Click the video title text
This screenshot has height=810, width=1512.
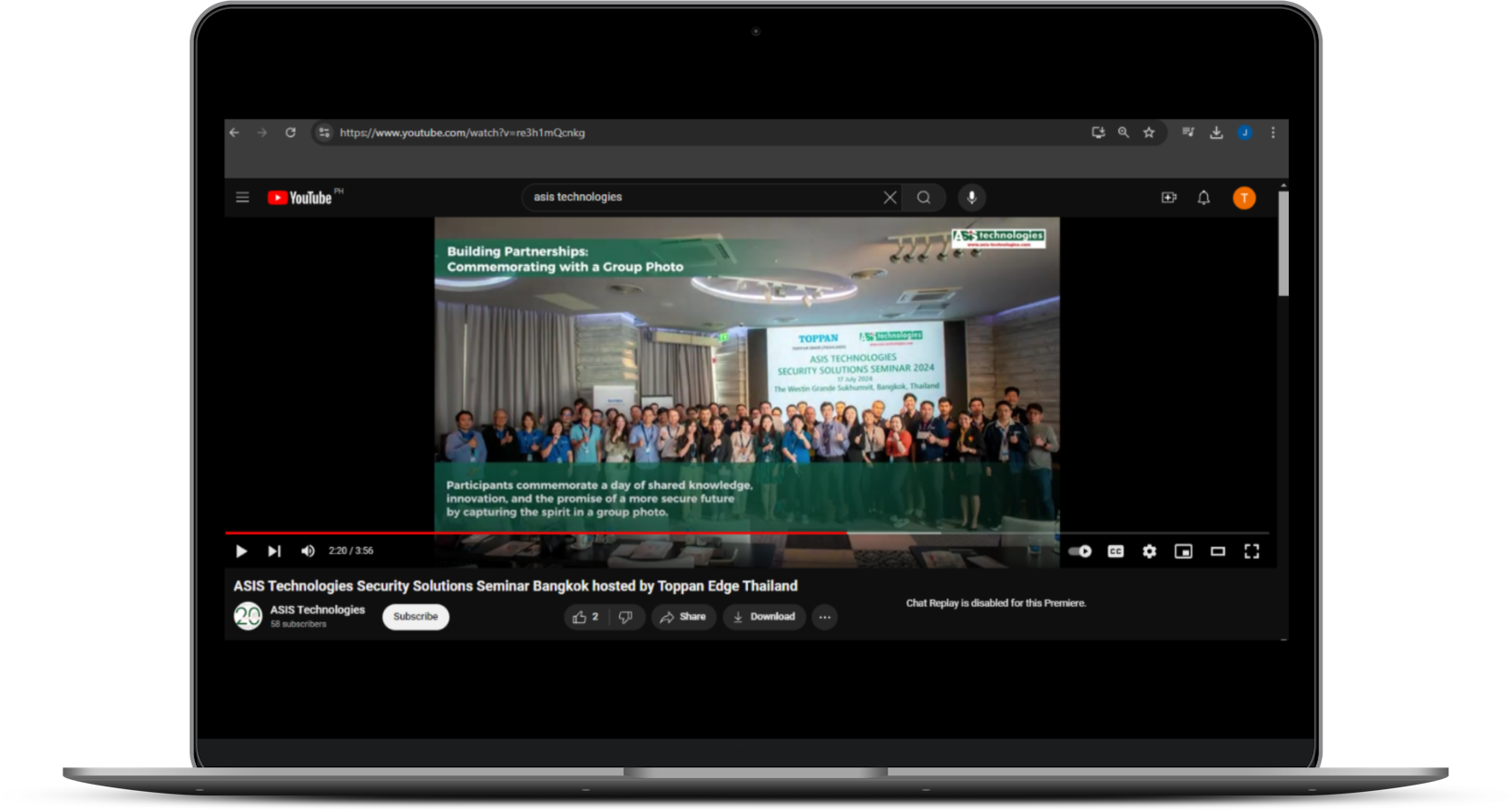tap(515, 586)
